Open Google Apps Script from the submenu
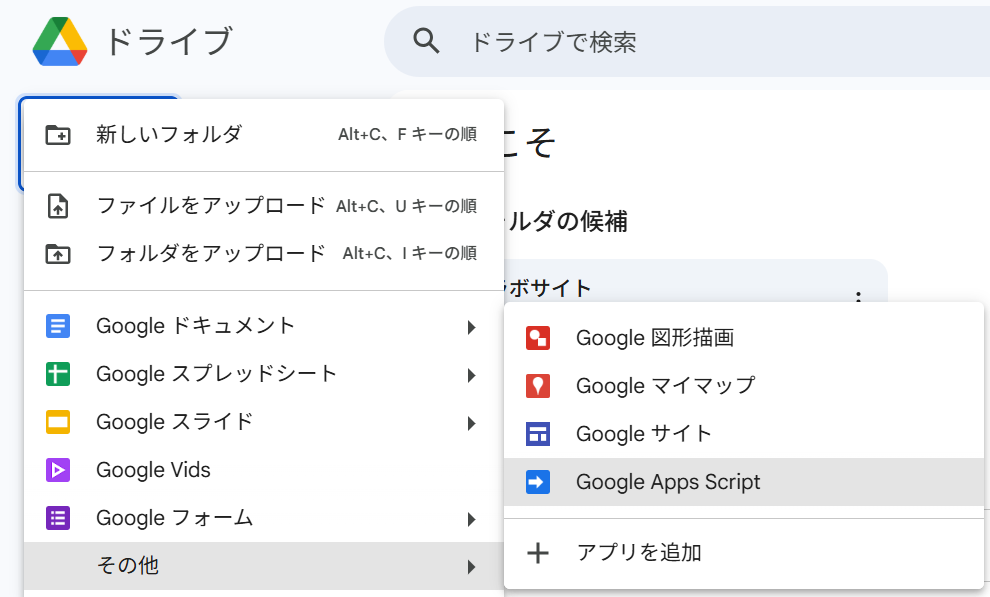The height and width of the screenshot is (597, 990). pos(668,483)
